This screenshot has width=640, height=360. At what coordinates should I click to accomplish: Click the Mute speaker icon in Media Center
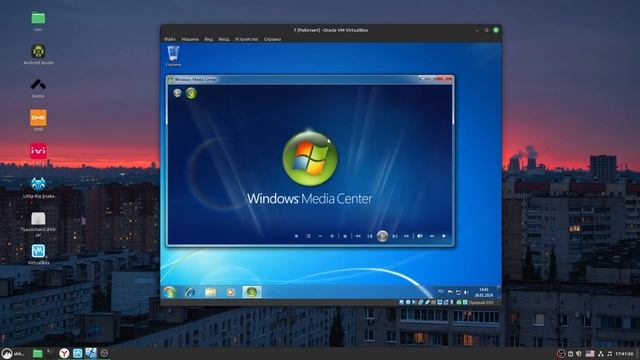tap(420, 236)
